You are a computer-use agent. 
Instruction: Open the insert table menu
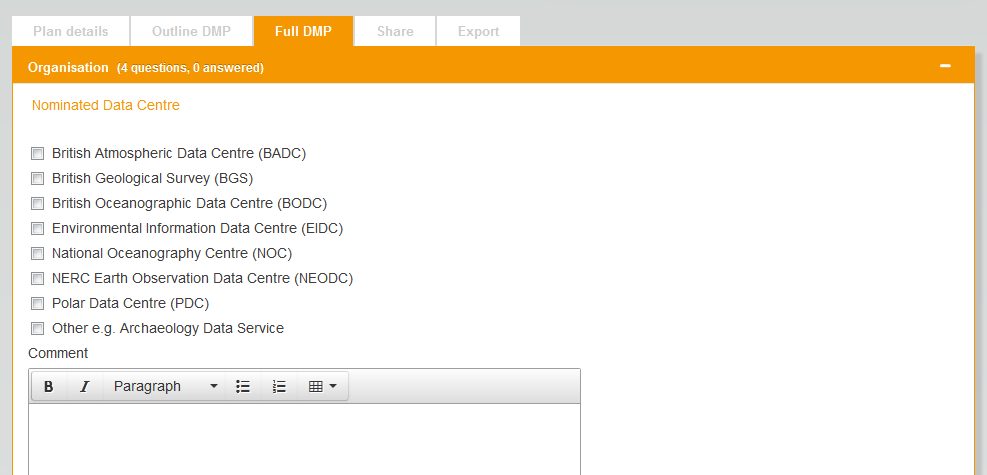pyautogui.click(x=322, y=387)
